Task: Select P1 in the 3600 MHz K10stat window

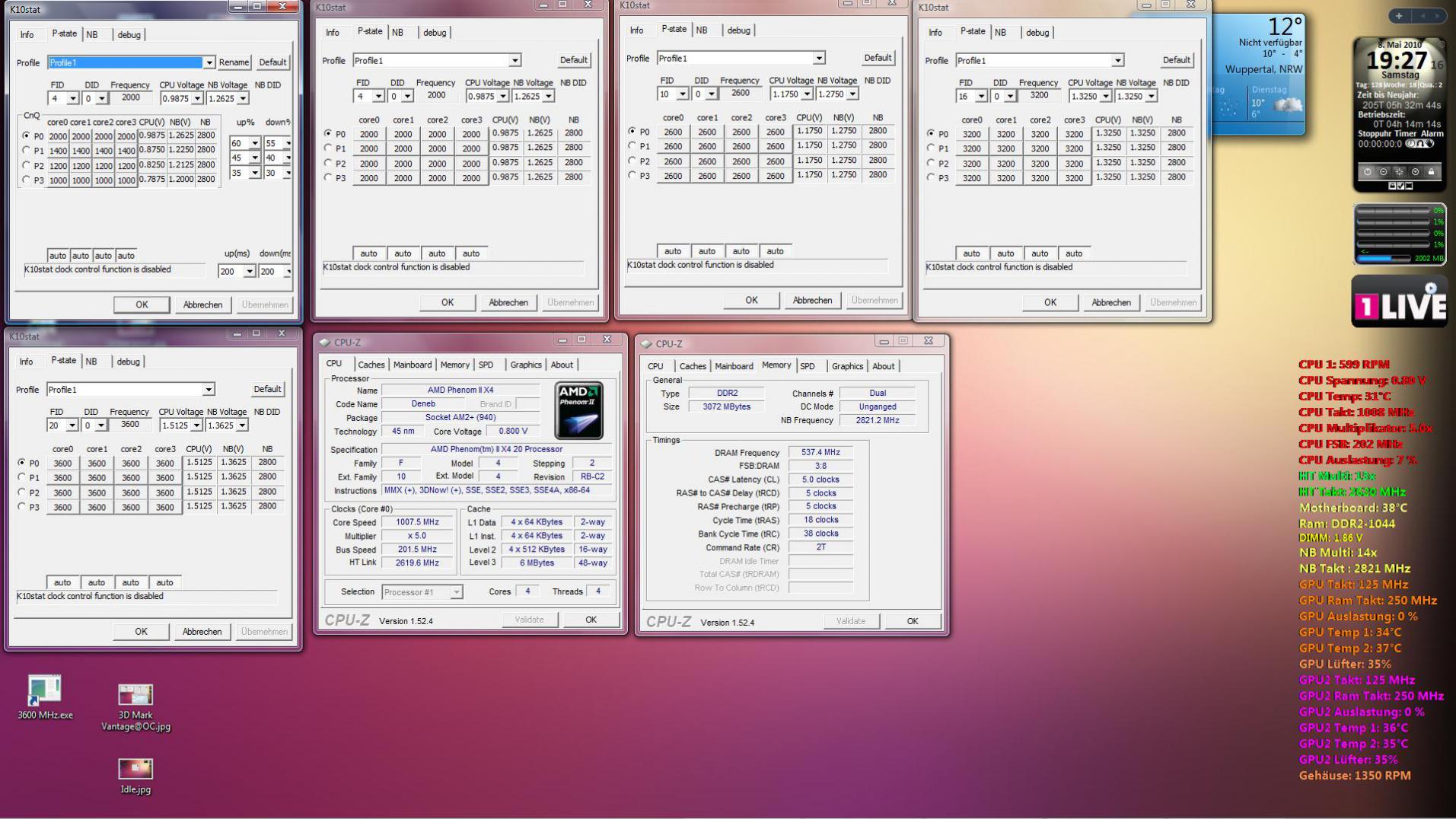Action: coord(21,477)
